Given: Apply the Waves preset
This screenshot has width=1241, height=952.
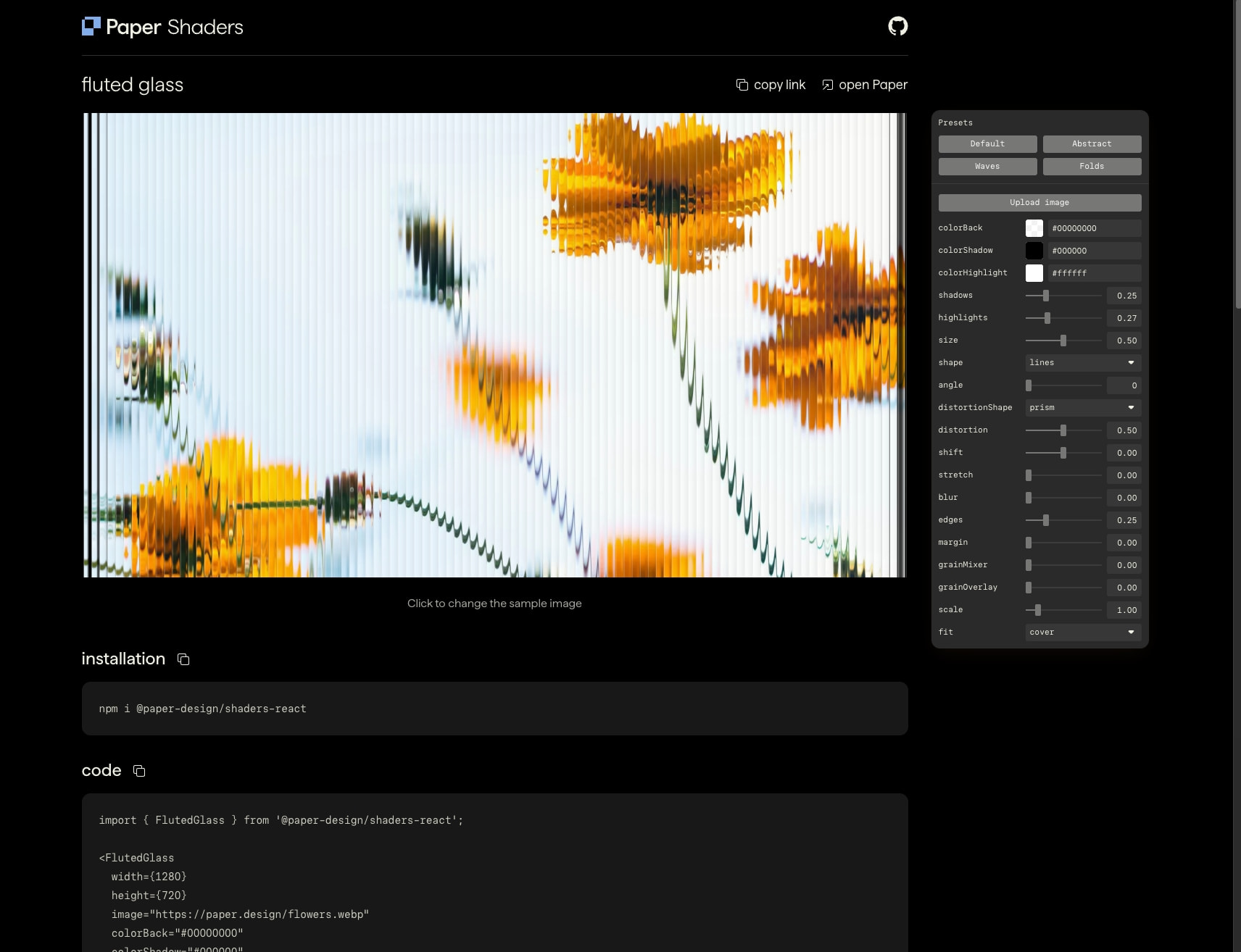Looking at the screenshot, I should pyautogui.click(x=987, y=167).
